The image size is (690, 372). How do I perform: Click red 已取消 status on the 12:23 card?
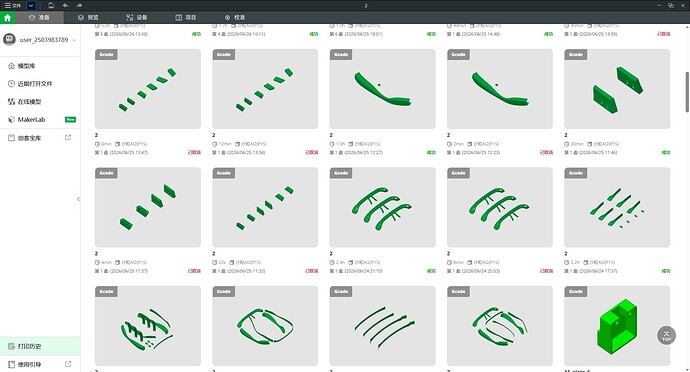coord(546,153)
